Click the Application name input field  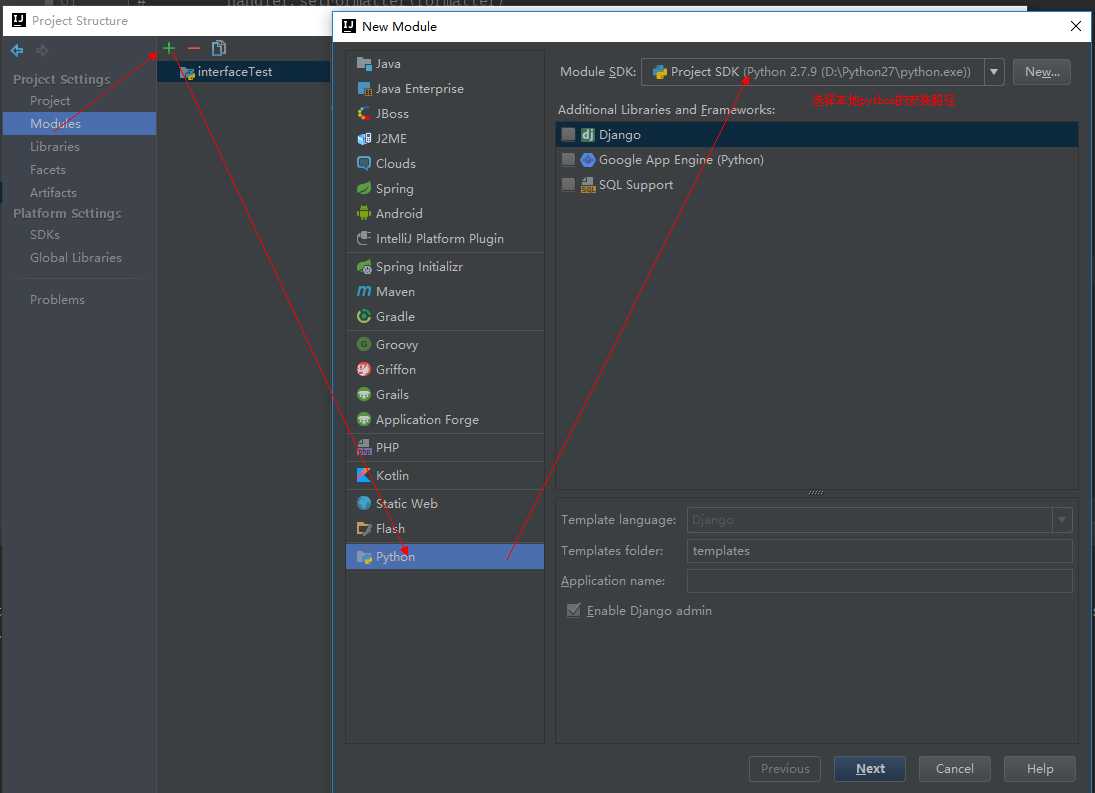(x=879, y=581)
